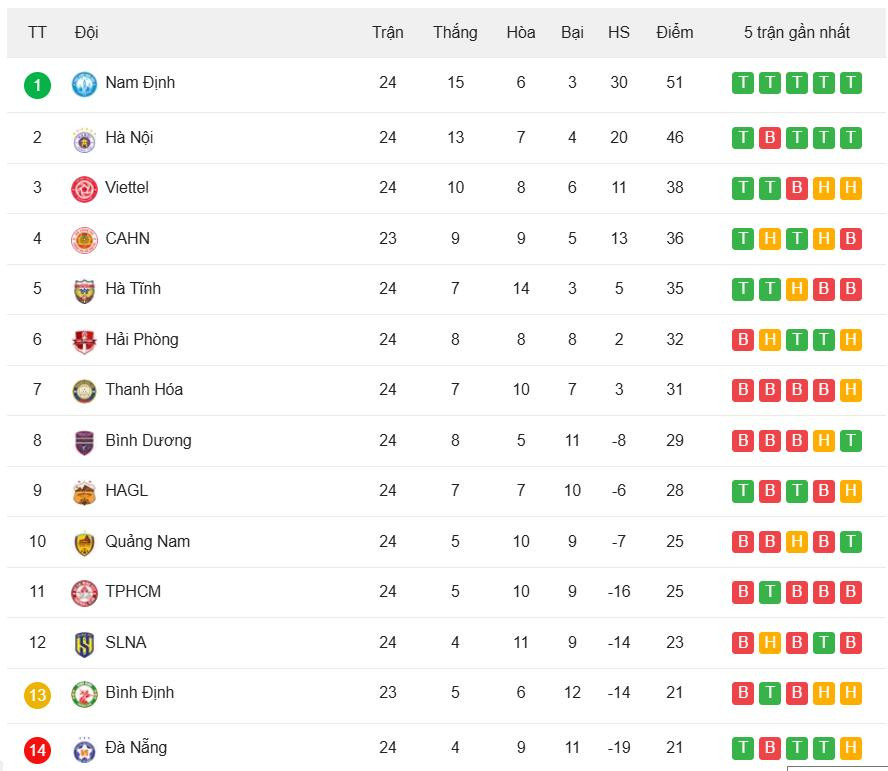Click the HAGL team crest

[84, 492]
